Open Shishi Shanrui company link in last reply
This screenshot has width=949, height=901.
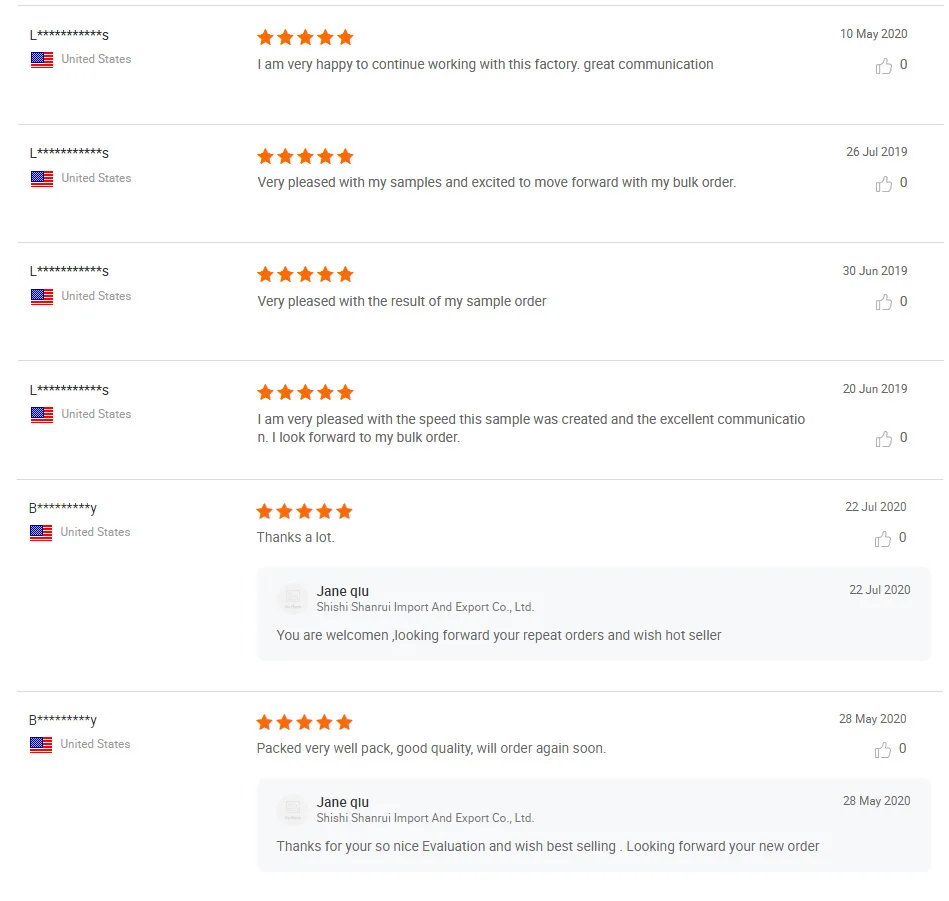point(425,818)
